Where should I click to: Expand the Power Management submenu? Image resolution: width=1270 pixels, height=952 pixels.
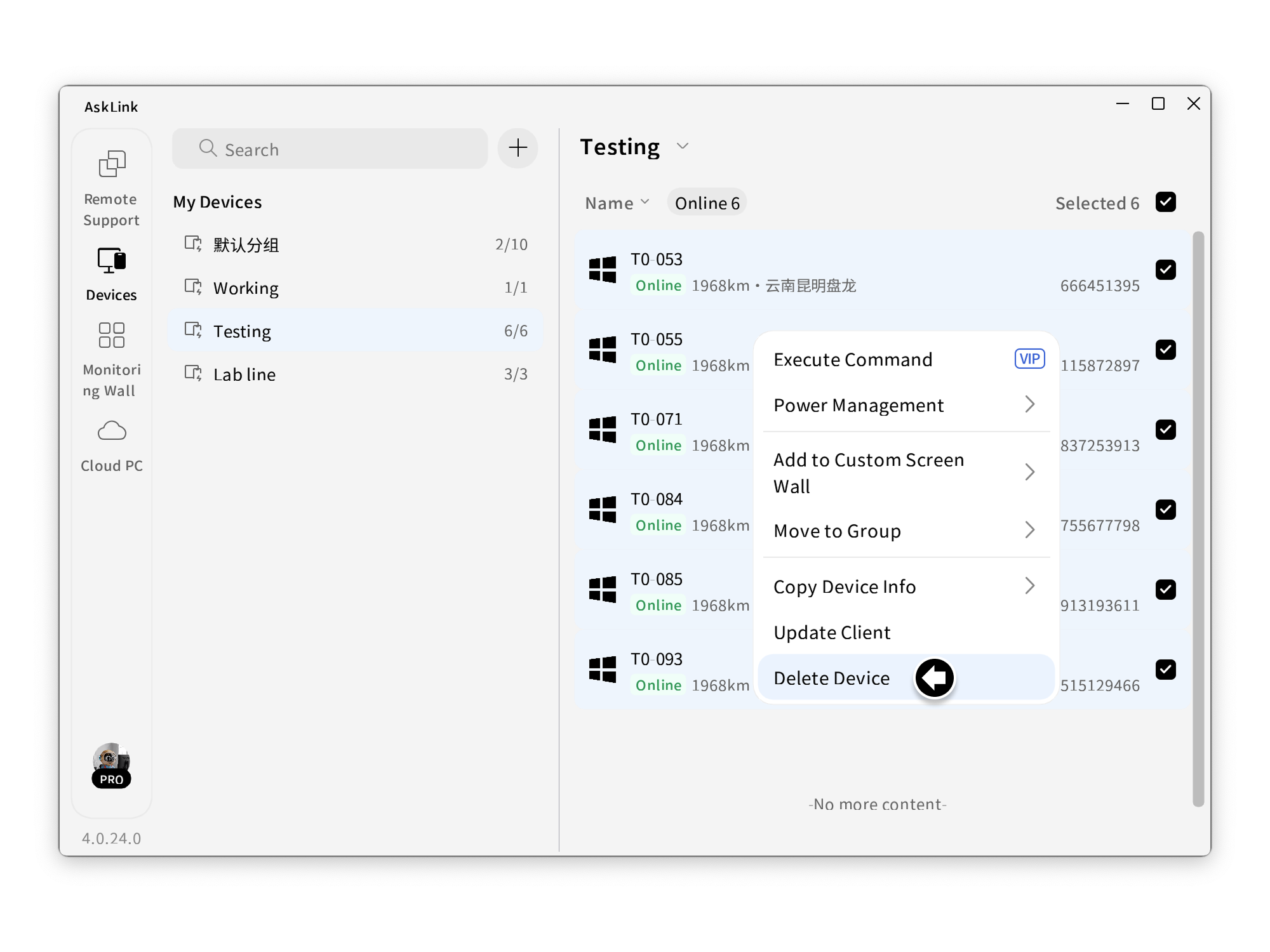[906, 405]
